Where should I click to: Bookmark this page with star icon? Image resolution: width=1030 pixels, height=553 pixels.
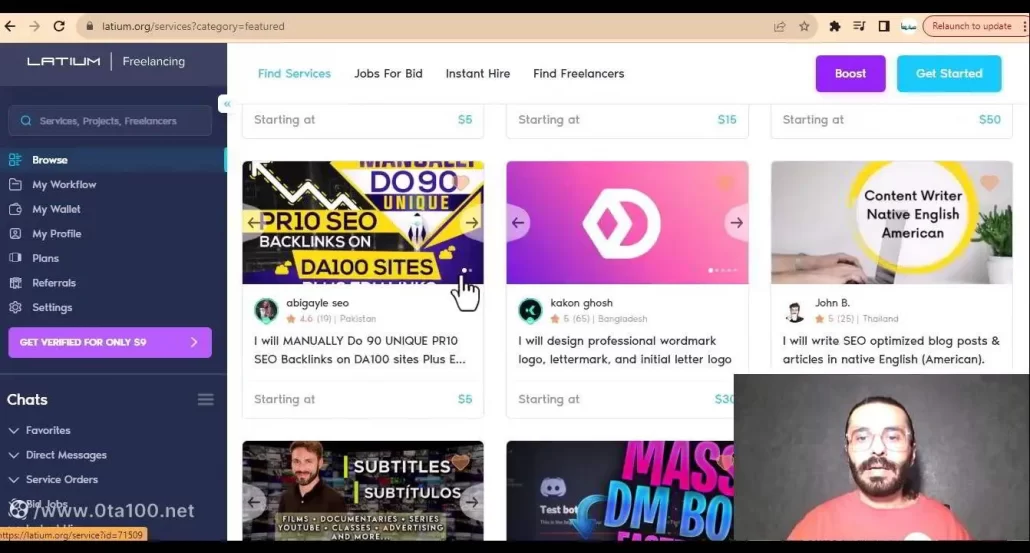coord(804,27)
